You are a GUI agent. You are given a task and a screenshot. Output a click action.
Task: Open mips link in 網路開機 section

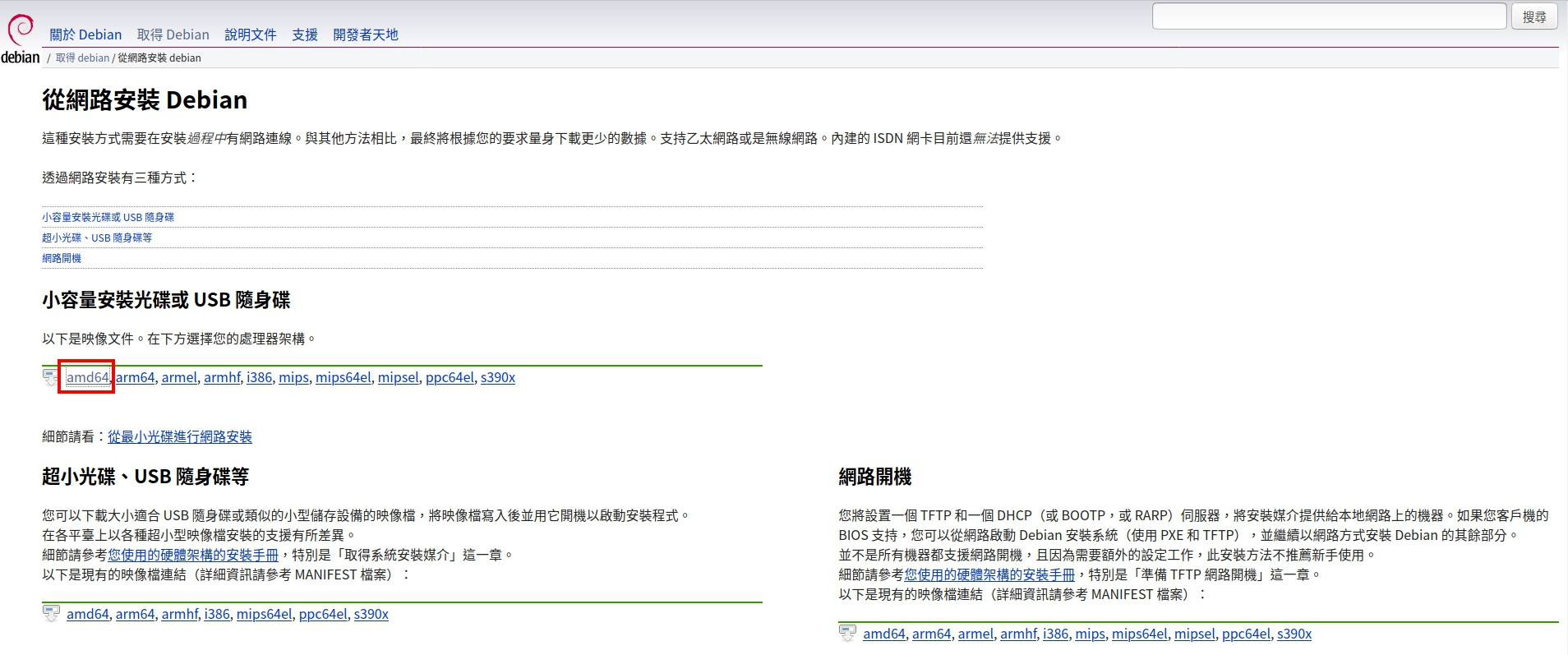(1090, 634)
